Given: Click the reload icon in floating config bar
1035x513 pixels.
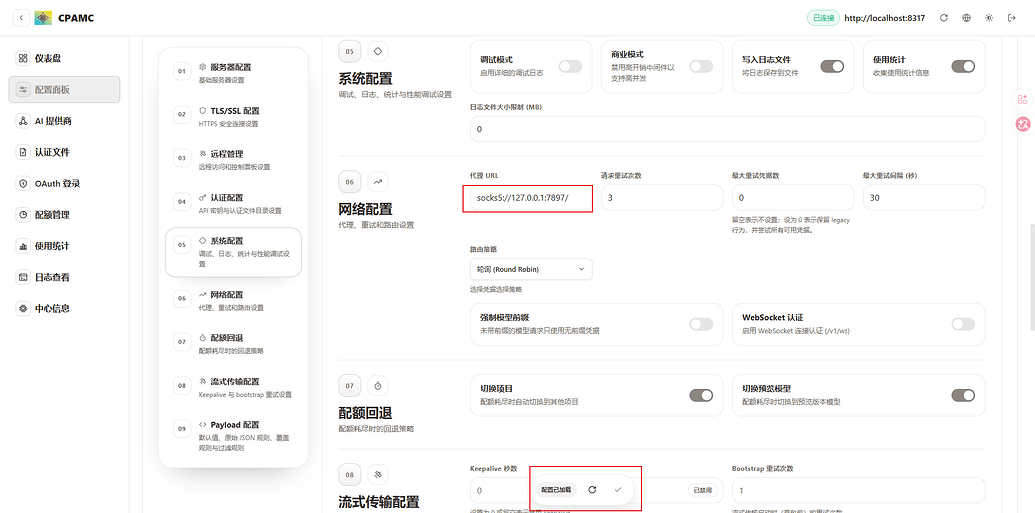Looking at the screenshot, I should (592, 489).
